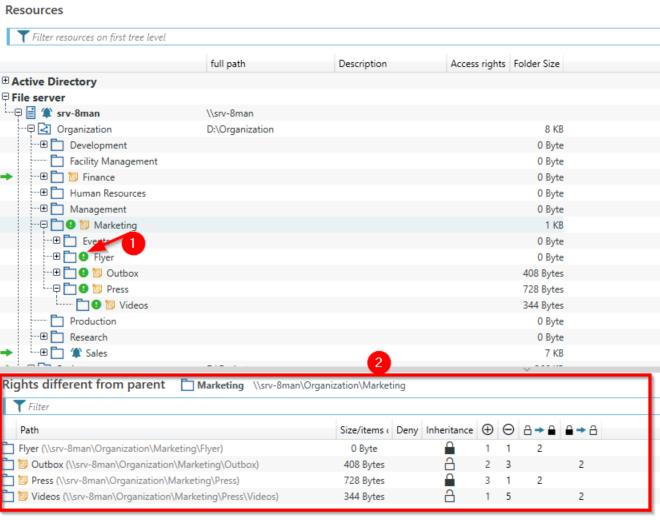Screen dimensions: 660x524
Task: Click the green exclamation icon beside Flyer
Action: click(x=84, y=257)
